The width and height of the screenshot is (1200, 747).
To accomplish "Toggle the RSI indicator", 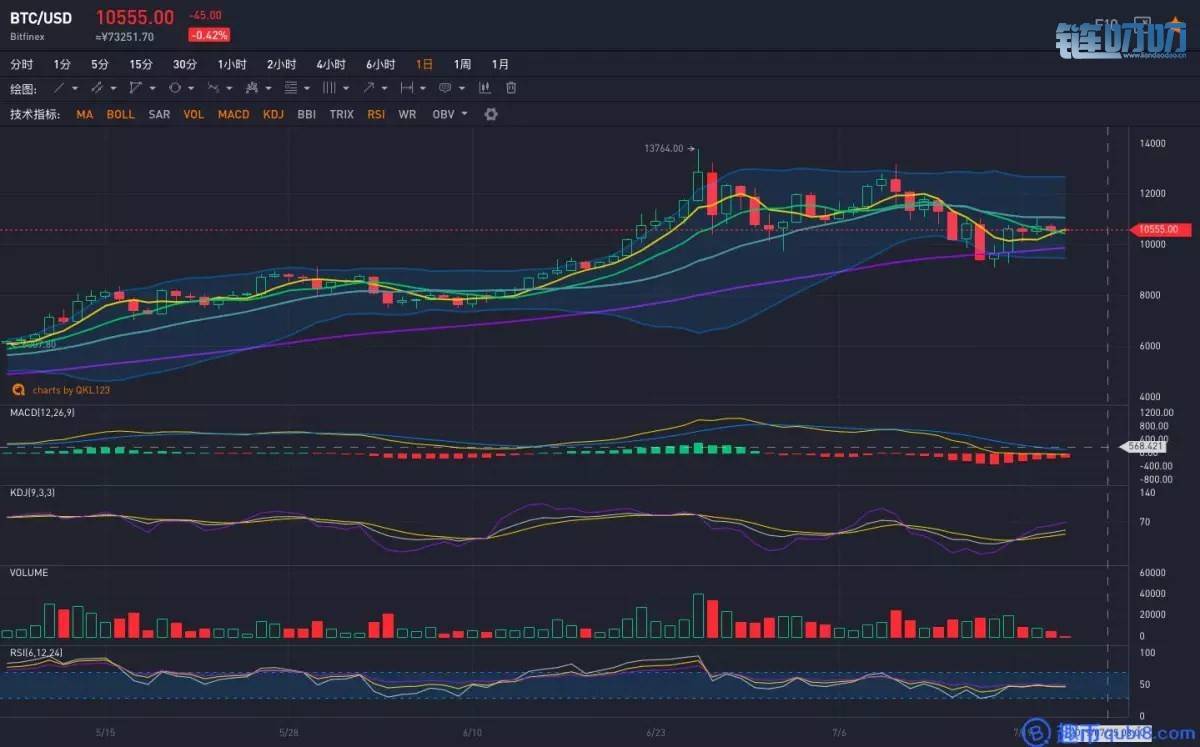I will (x=376, y=114).
